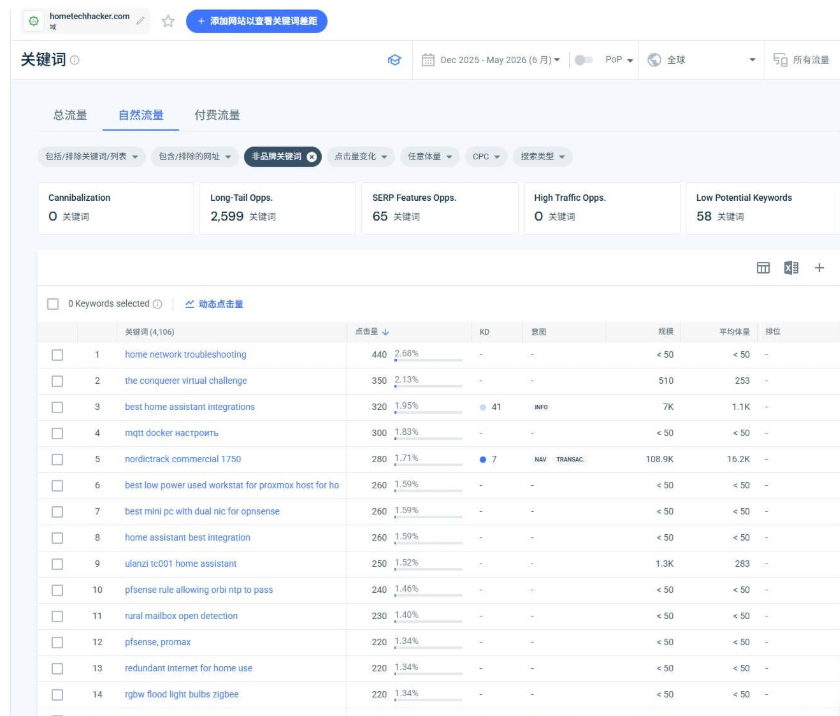Click the KD 7 blue difficulty dot
This screenshot has height=716, width=840.
[483, 459]
